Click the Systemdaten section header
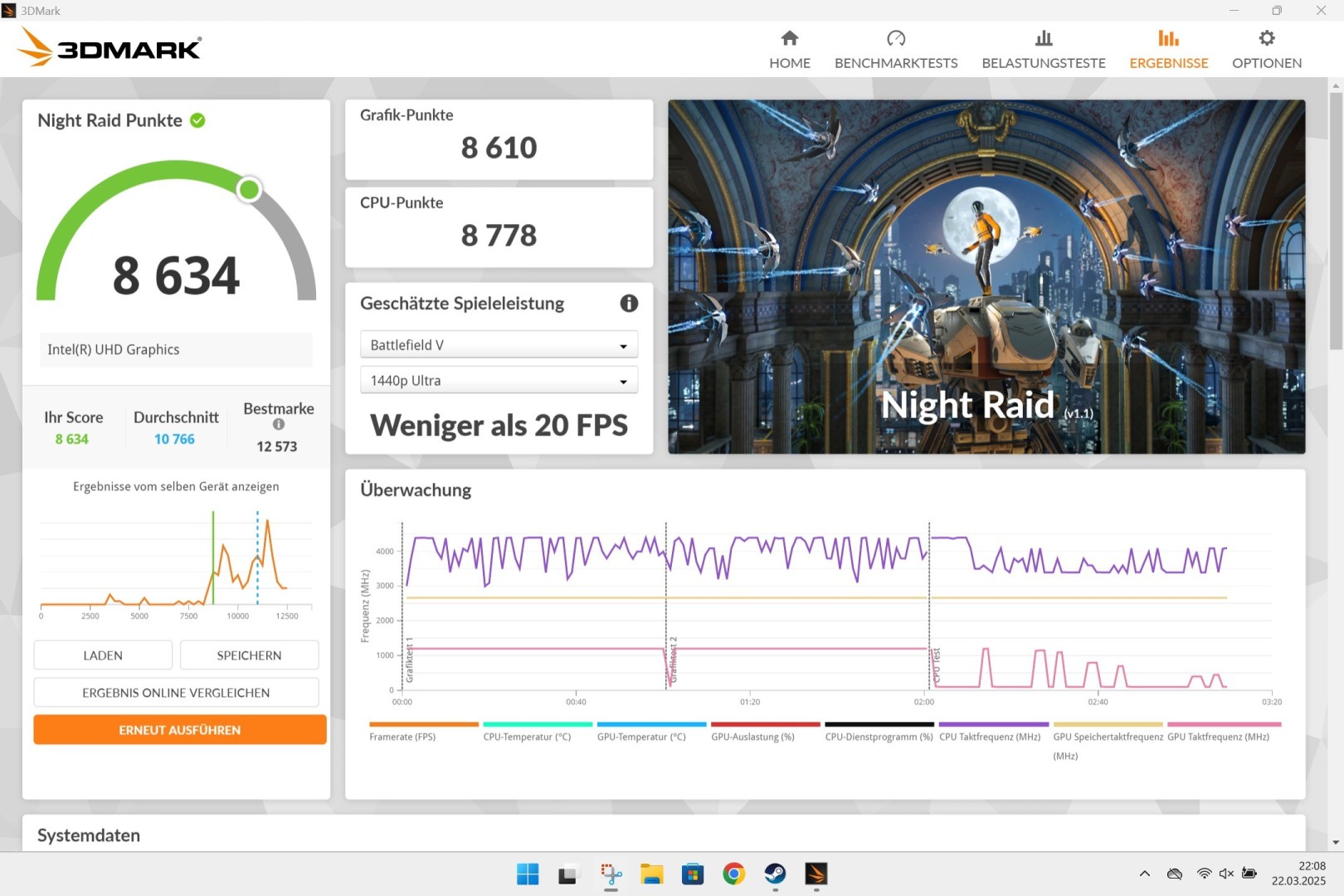This screenshot has width=1344, height=896. [89, 835]
